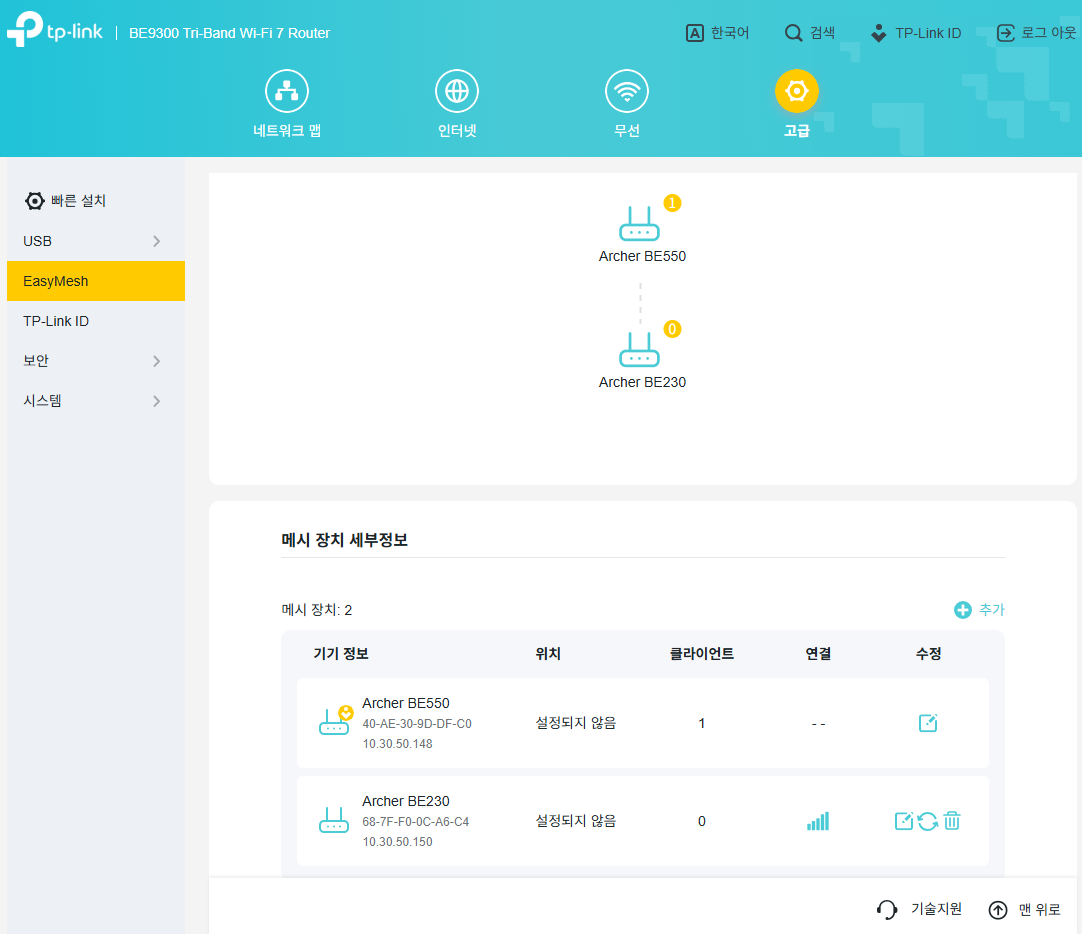Click the 추가 add link
1082x934 pixels.
coord(992,610)
